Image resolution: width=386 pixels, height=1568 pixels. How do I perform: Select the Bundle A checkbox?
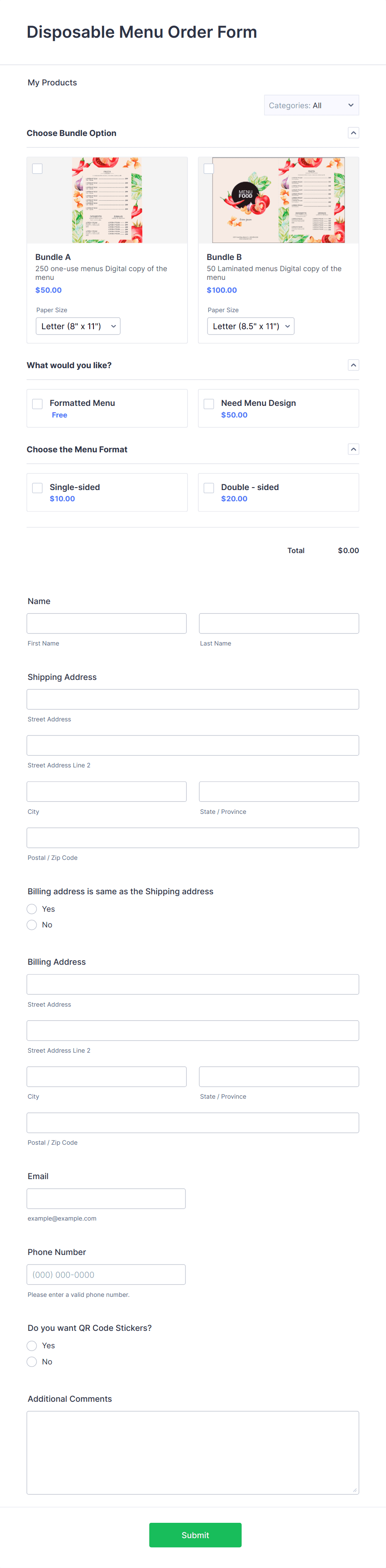click(37, 169)
